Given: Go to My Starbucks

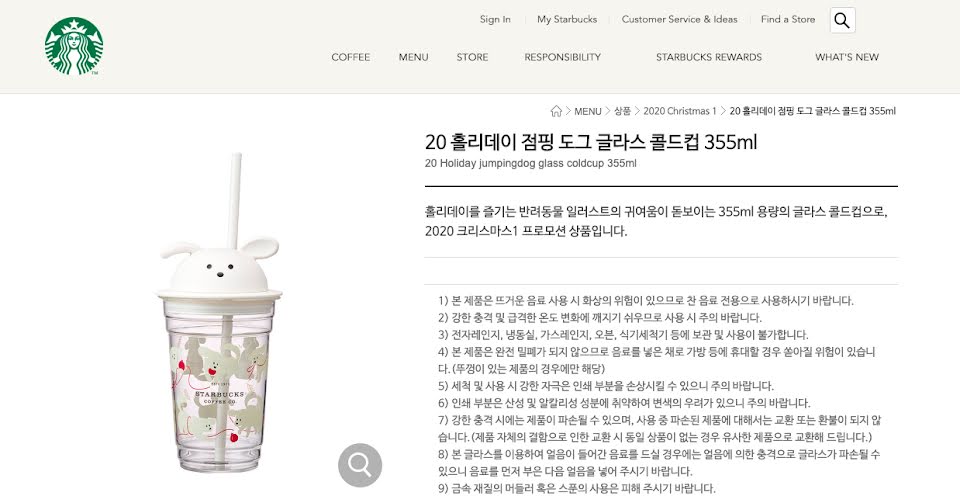Looking at the screenshot, I should [x=567, y=19].
